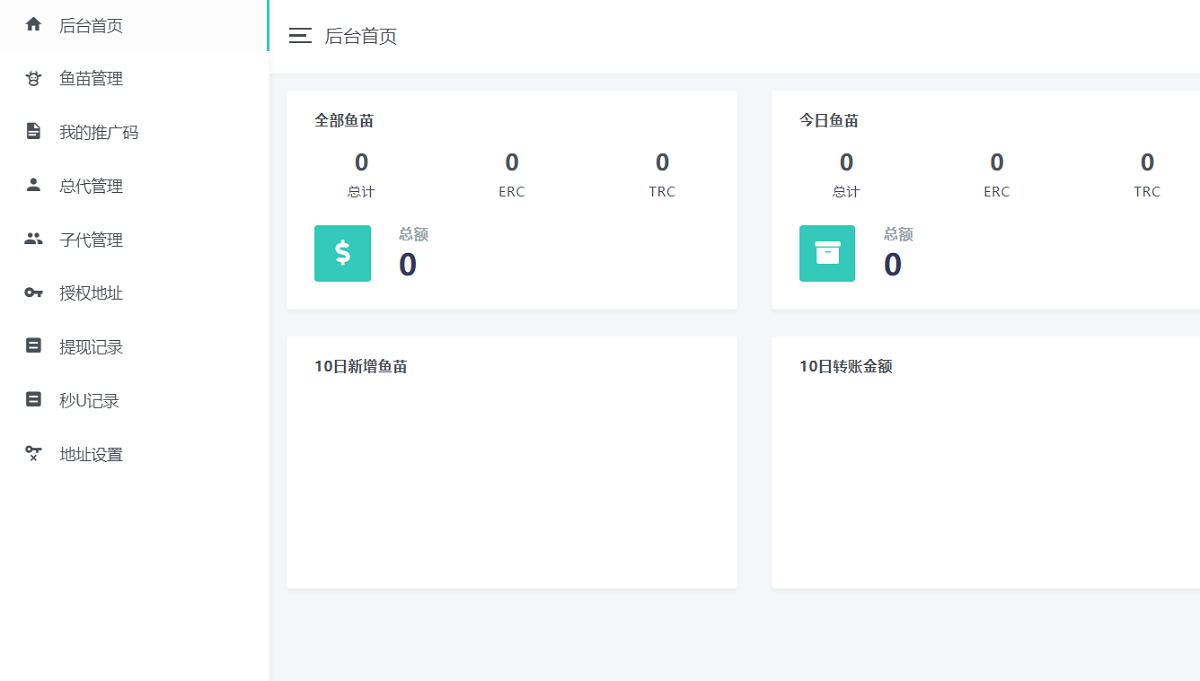The width and height of the screenshot is (1200, 681).
Task: Click the single person icon for 总代管理
Action: coord(34,185)
